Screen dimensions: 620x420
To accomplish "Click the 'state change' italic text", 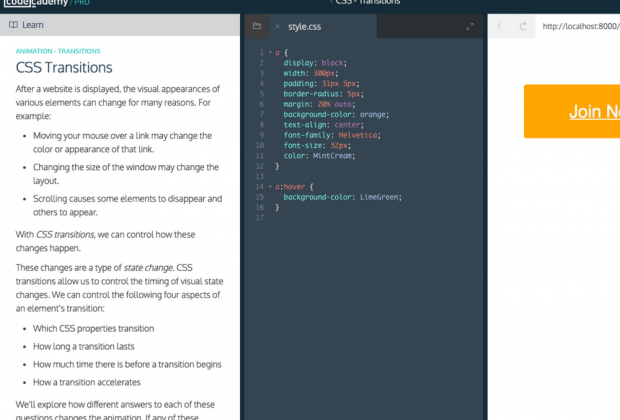I will tap(148, 268).
